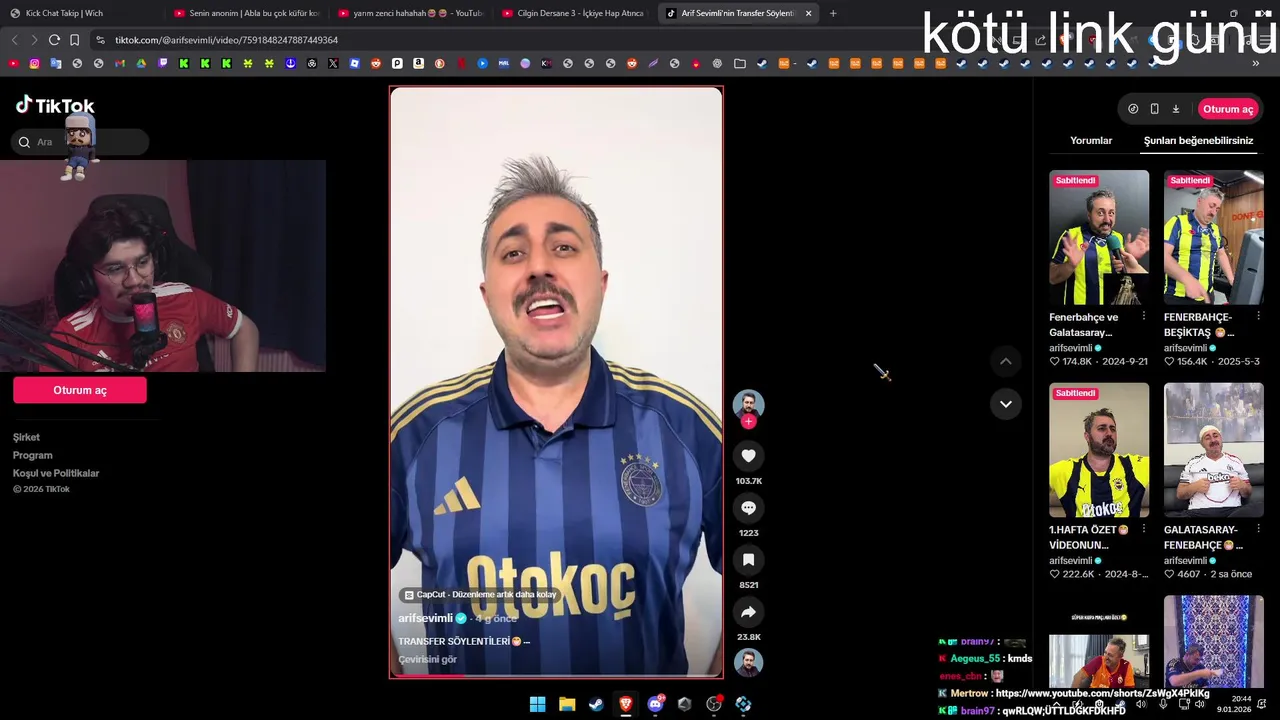Switch to the yarım zenci hahahah tab
The height and width of the screenshot is (720, 1280).
408,13
